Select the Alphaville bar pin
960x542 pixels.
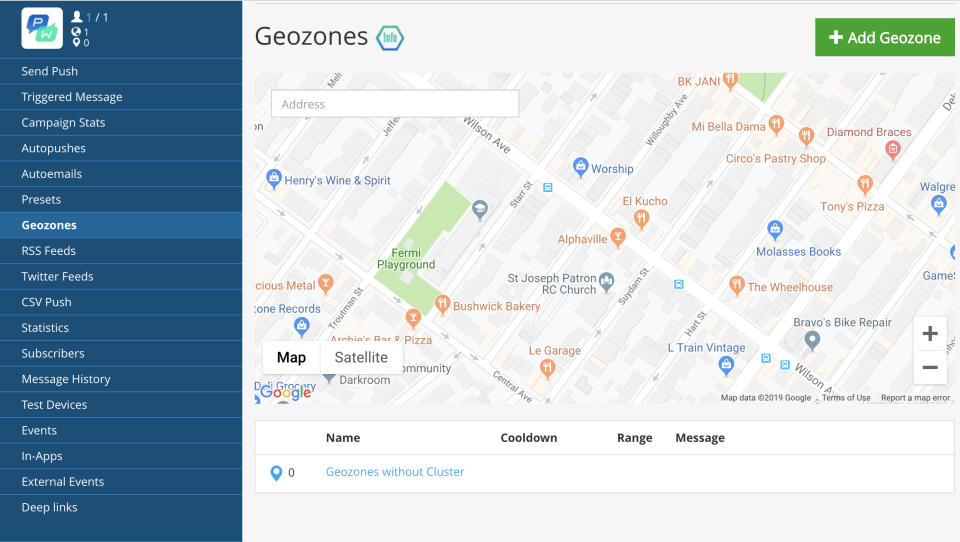click(618, 238)
